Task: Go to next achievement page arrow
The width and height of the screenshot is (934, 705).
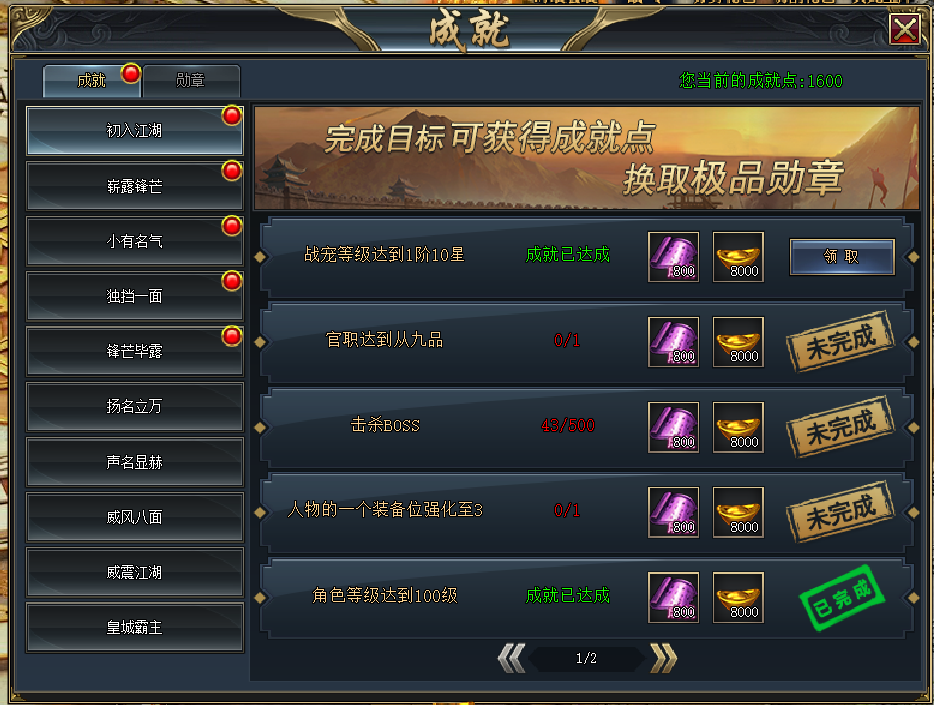Action: click(664, 658)
